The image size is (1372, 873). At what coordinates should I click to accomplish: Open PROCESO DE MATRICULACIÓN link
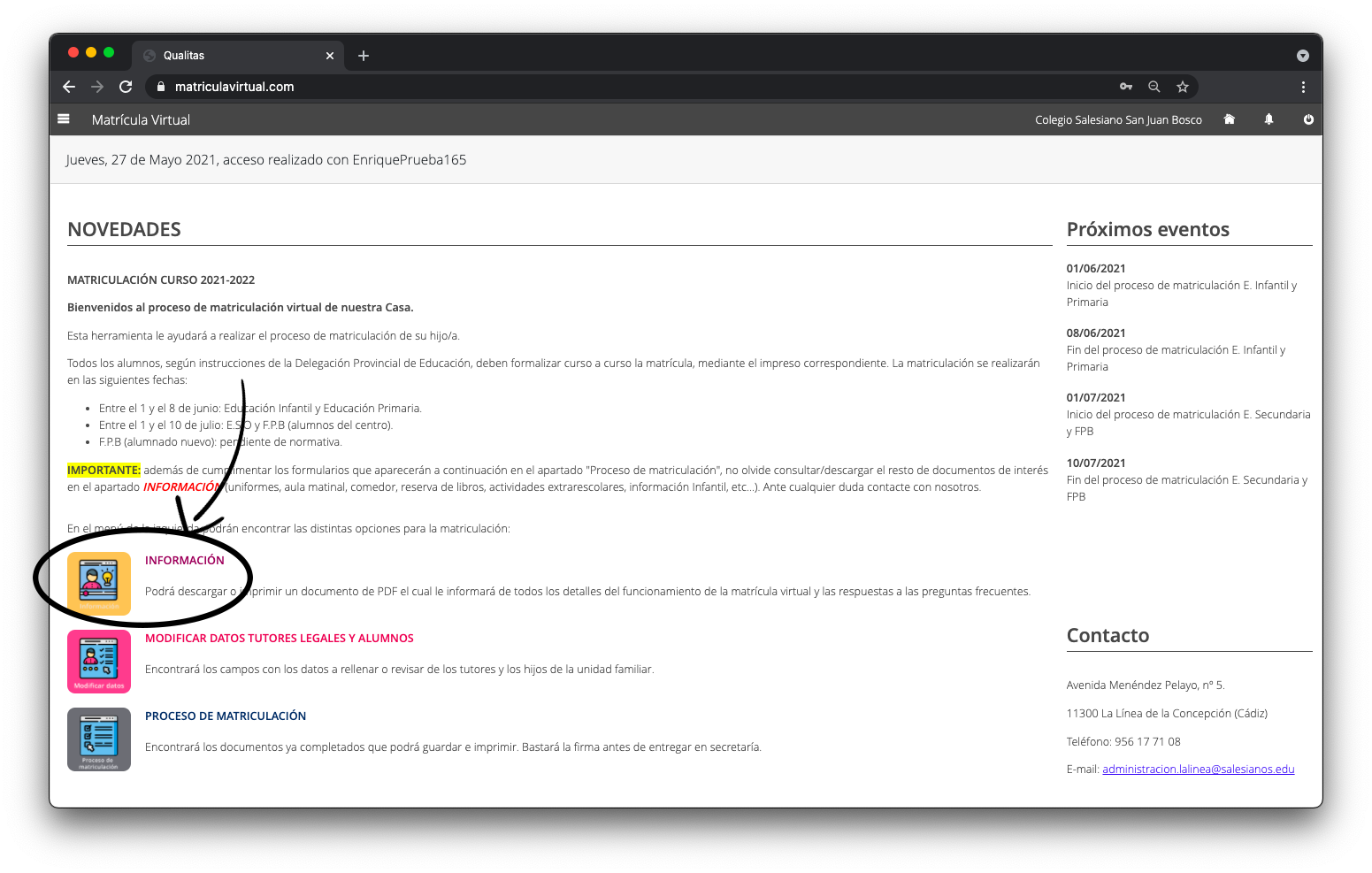pos(226,716)
